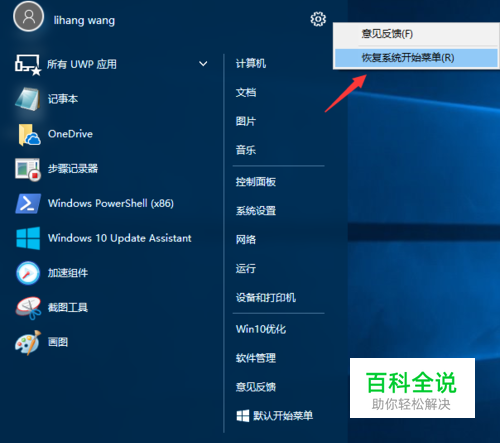This screenshot has width=500, height=443.
Task: Click the Windows PowerShell (x86) label
Action: 111,203
